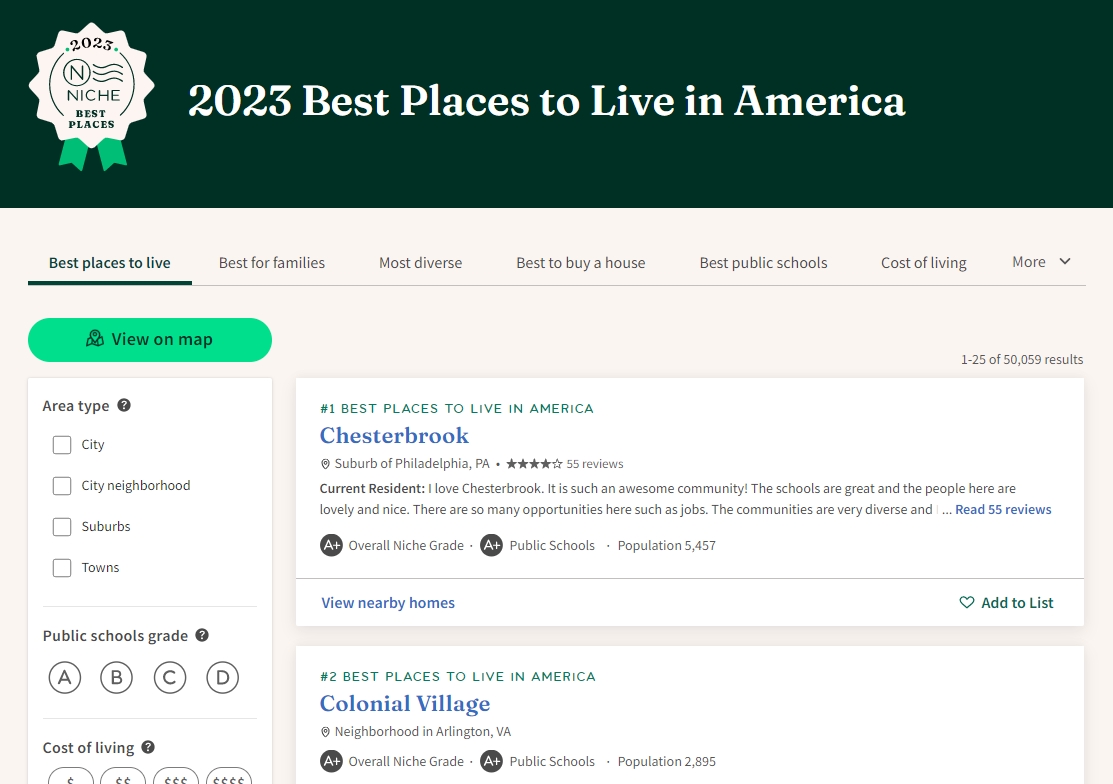This screenshot has width=1113, height=784.
Task: Expand the More rankings dropdown
Action: [1041, 262]
